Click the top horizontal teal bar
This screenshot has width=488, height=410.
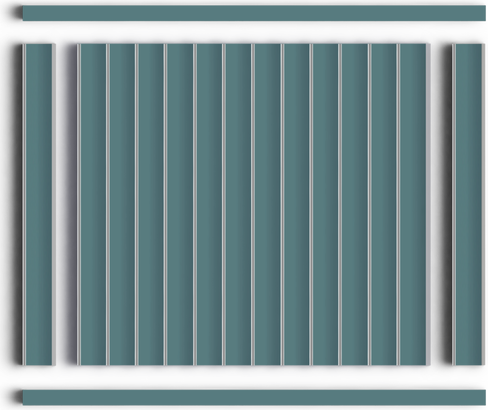click(x=254, y=13)
